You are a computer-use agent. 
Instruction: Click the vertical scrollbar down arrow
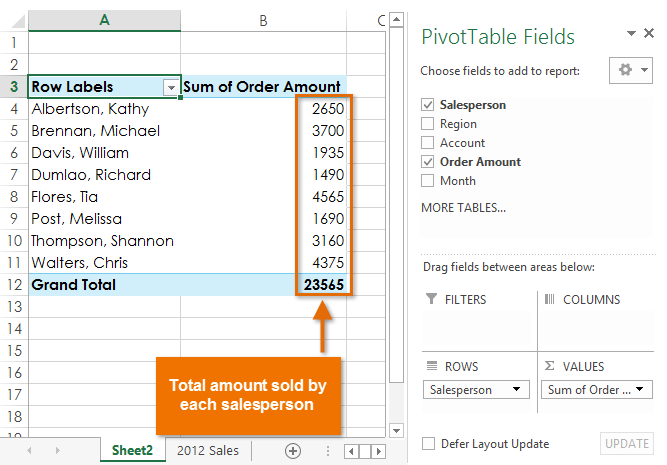(396, 431)
